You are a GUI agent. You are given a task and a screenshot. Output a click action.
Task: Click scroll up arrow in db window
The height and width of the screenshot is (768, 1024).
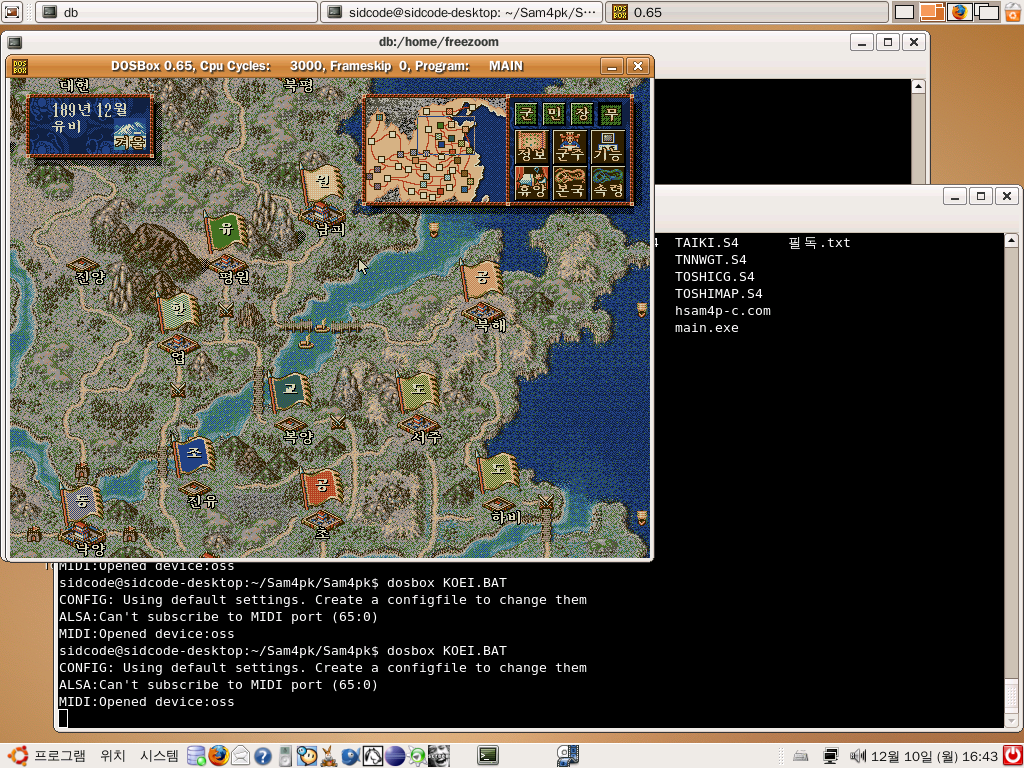pos(918,86)
